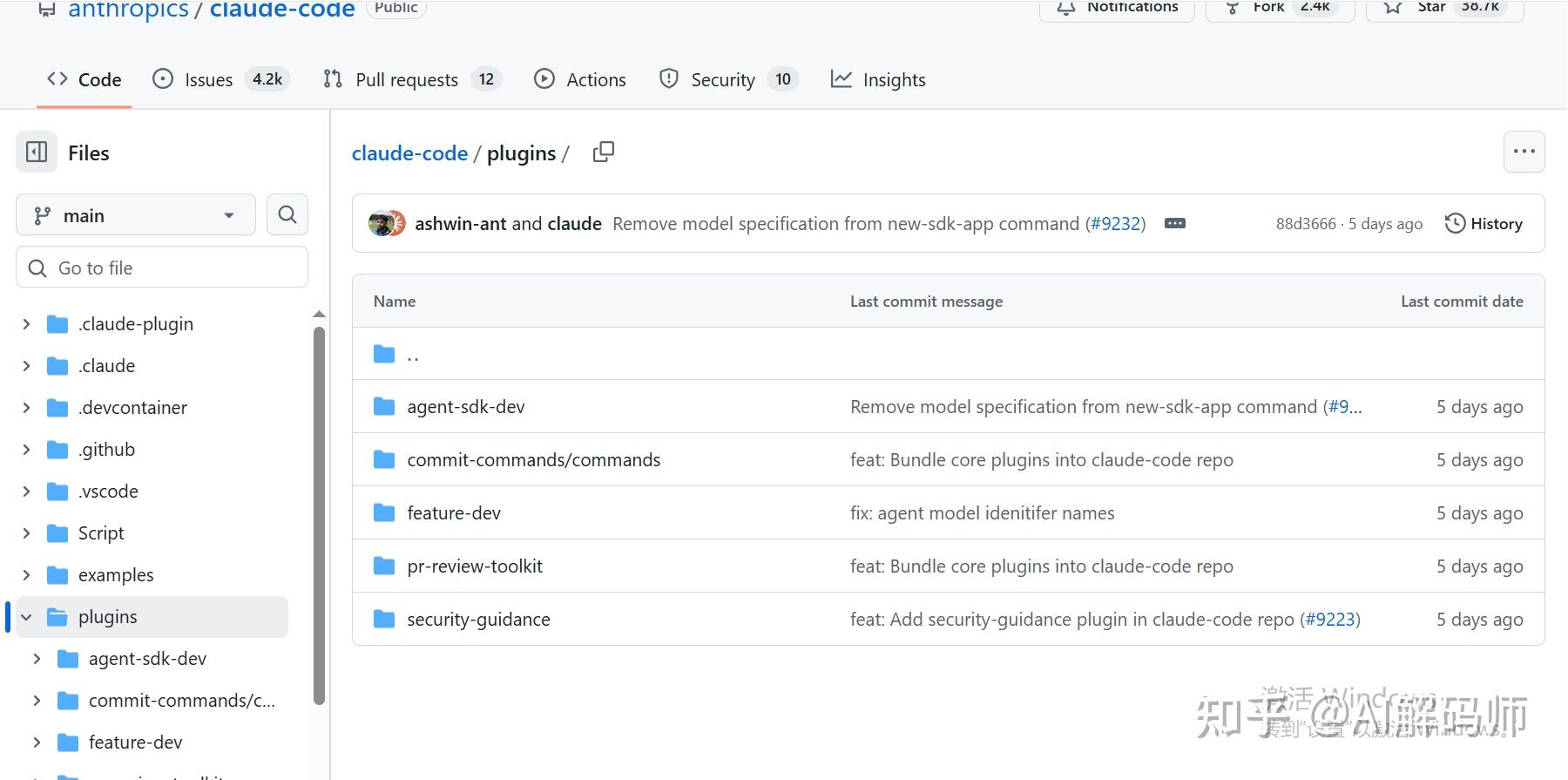Open the Pull requests tab
This screenshot has height=780, width=1568.
point(406,79)
